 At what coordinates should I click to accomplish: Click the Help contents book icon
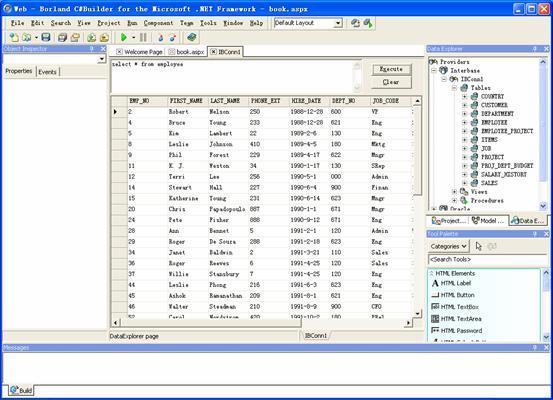192,37
